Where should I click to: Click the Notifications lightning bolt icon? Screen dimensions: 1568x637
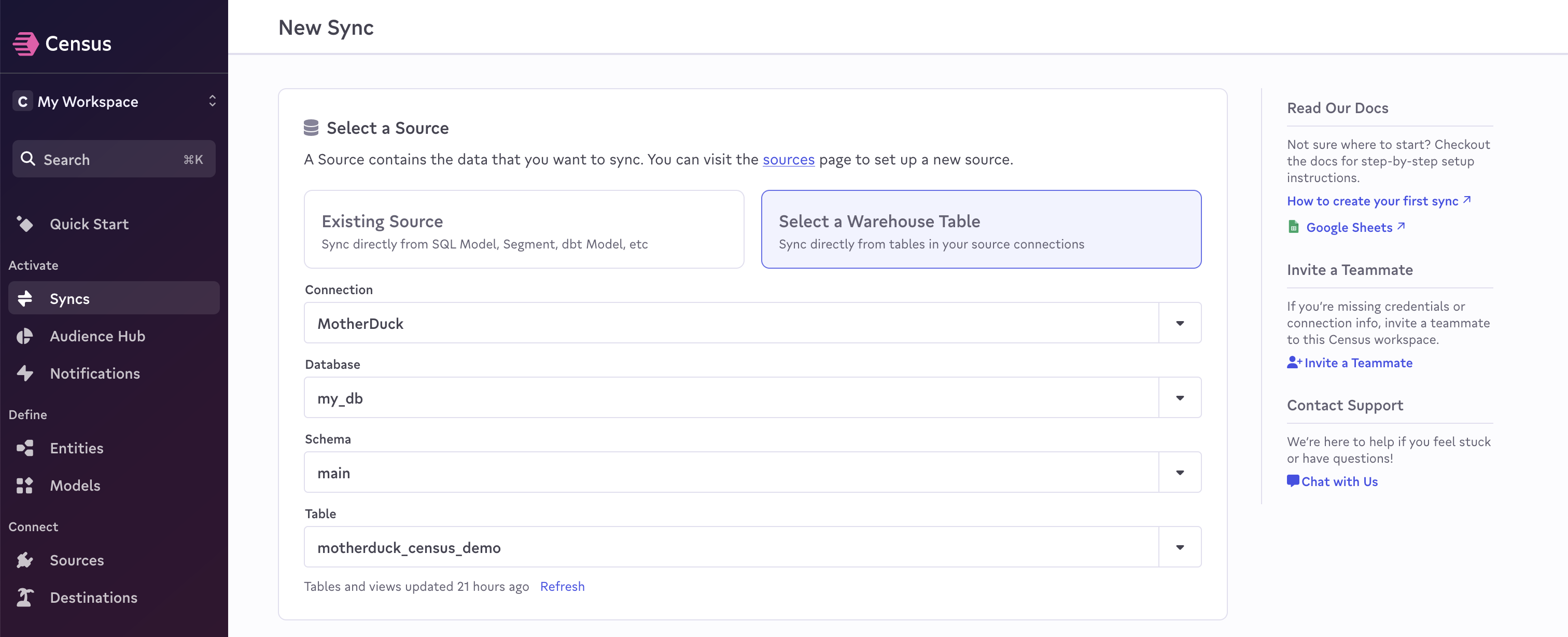25,373
